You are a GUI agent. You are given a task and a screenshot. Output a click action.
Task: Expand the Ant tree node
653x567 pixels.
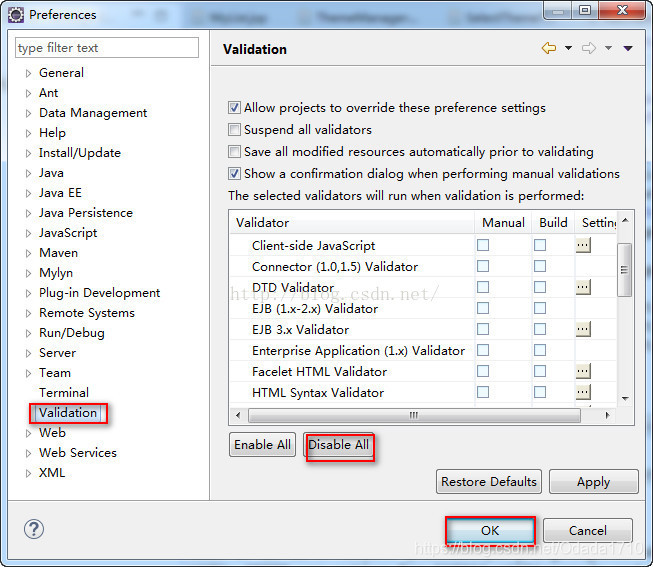[28, 93]
